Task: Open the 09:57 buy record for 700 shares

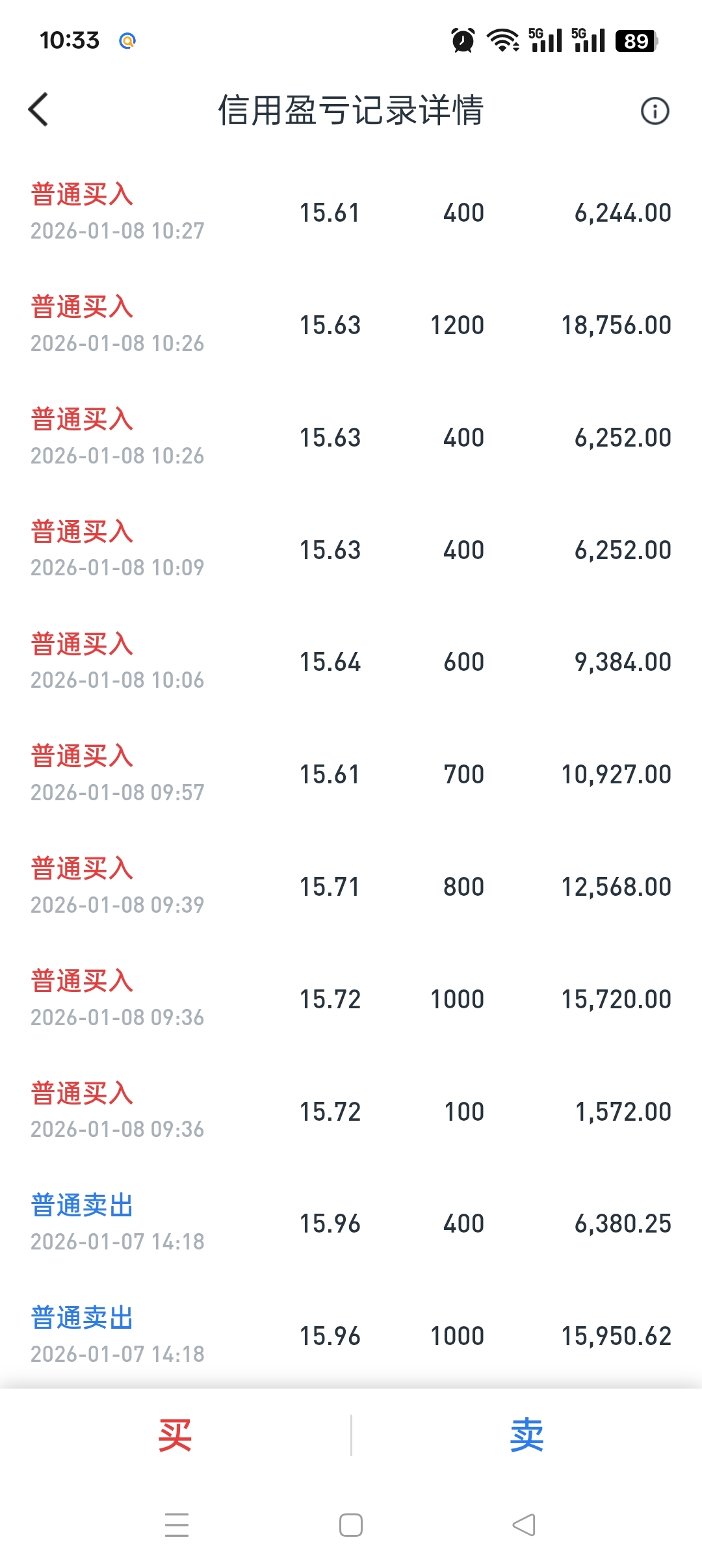Action: pos(351,774)
